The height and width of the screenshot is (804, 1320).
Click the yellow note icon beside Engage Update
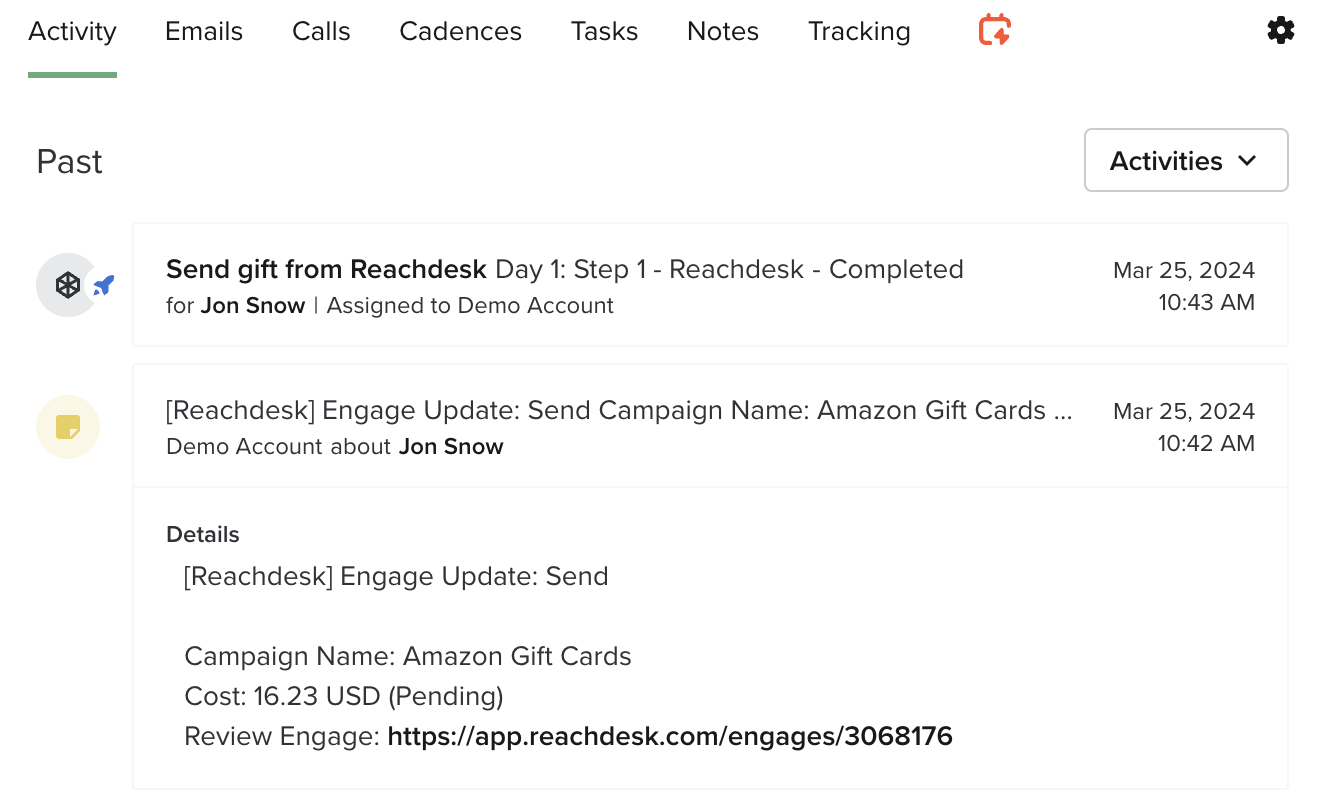tap(67, 426)
